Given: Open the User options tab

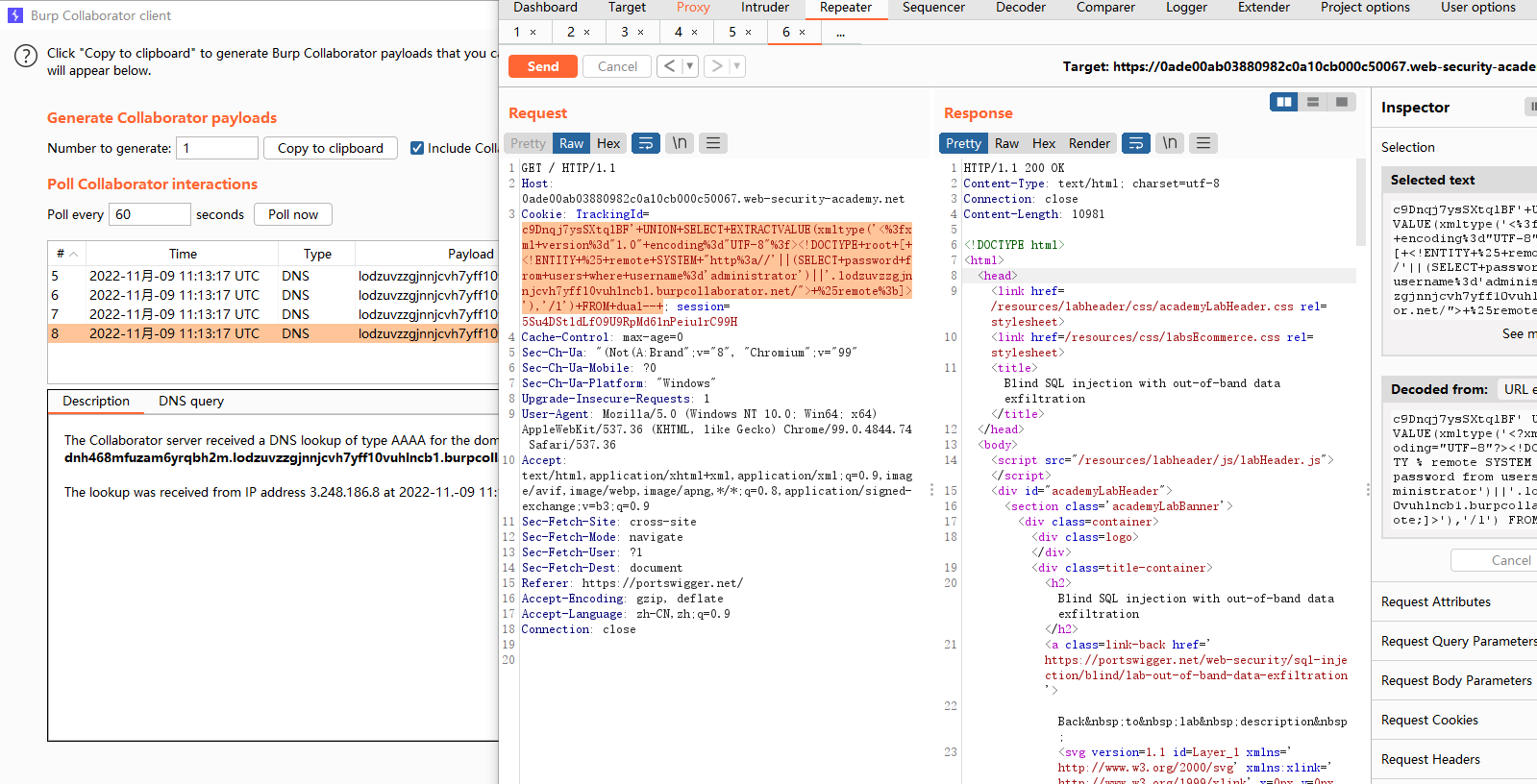Looking at the screenshot, I should point(1478,8).
